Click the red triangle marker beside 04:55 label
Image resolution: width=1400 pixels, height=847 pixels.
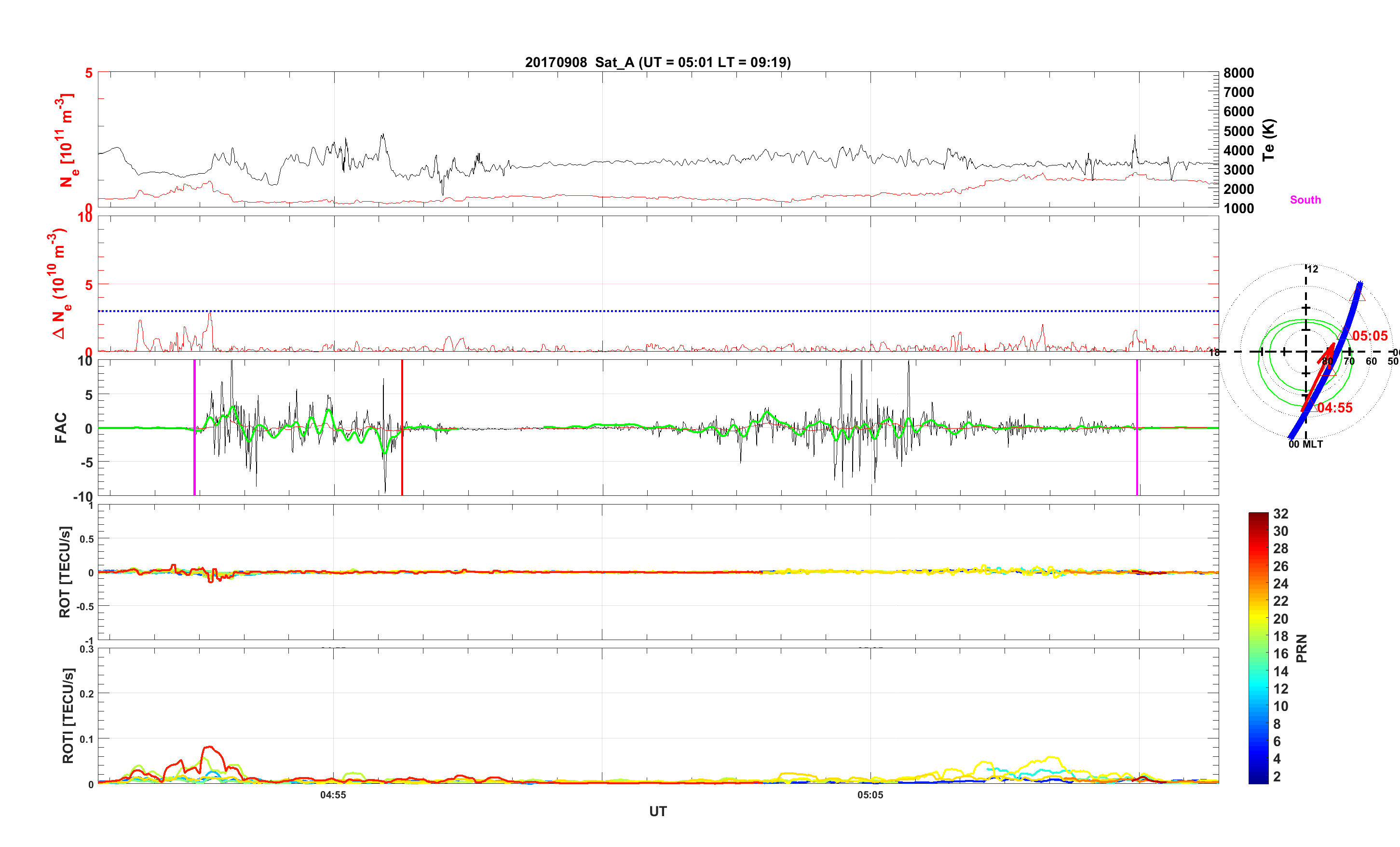pyautogui.click(x=1309, y=407)
